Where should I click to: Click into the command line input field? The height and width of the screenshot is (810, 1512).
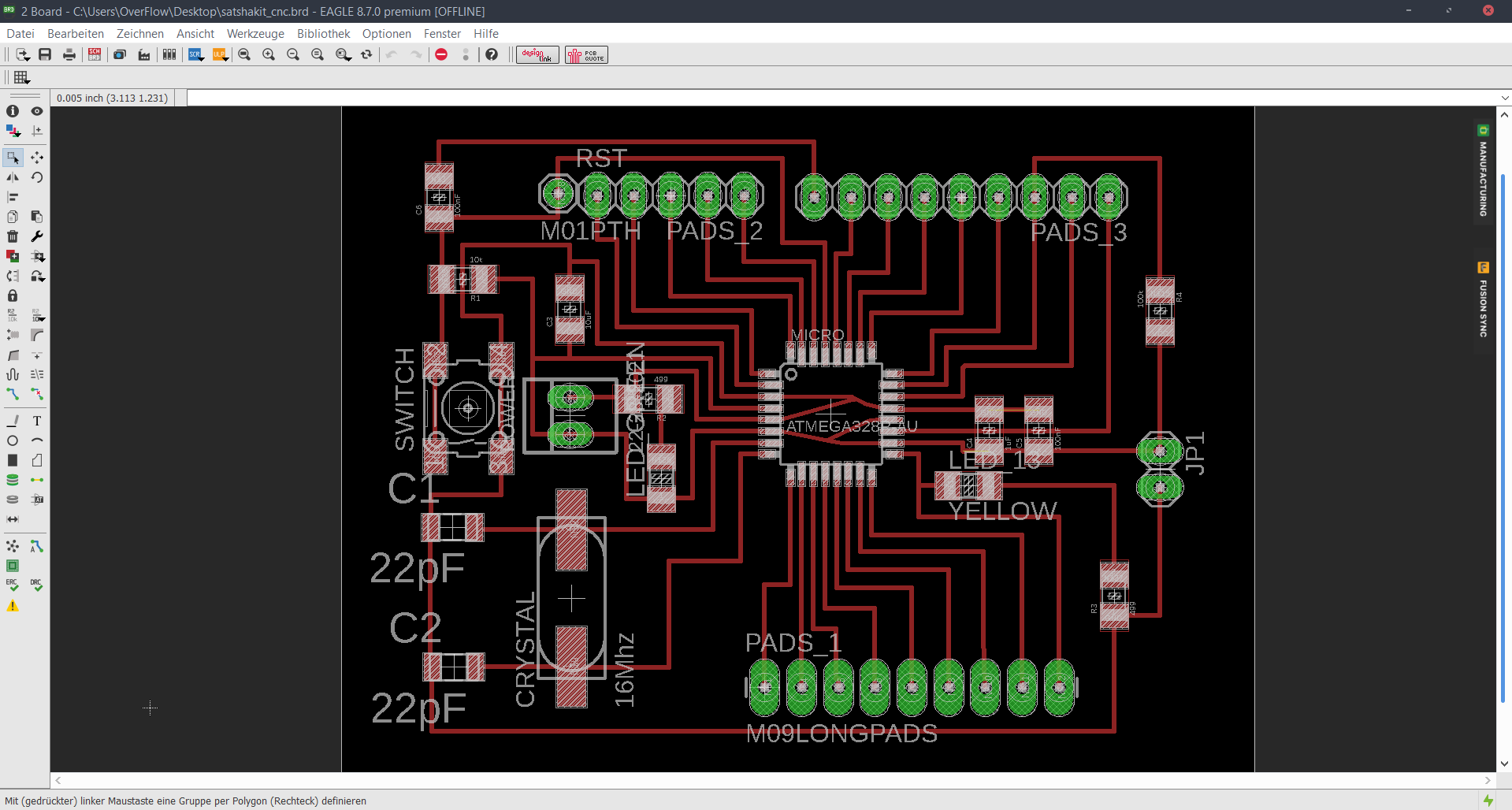(842, 98)
